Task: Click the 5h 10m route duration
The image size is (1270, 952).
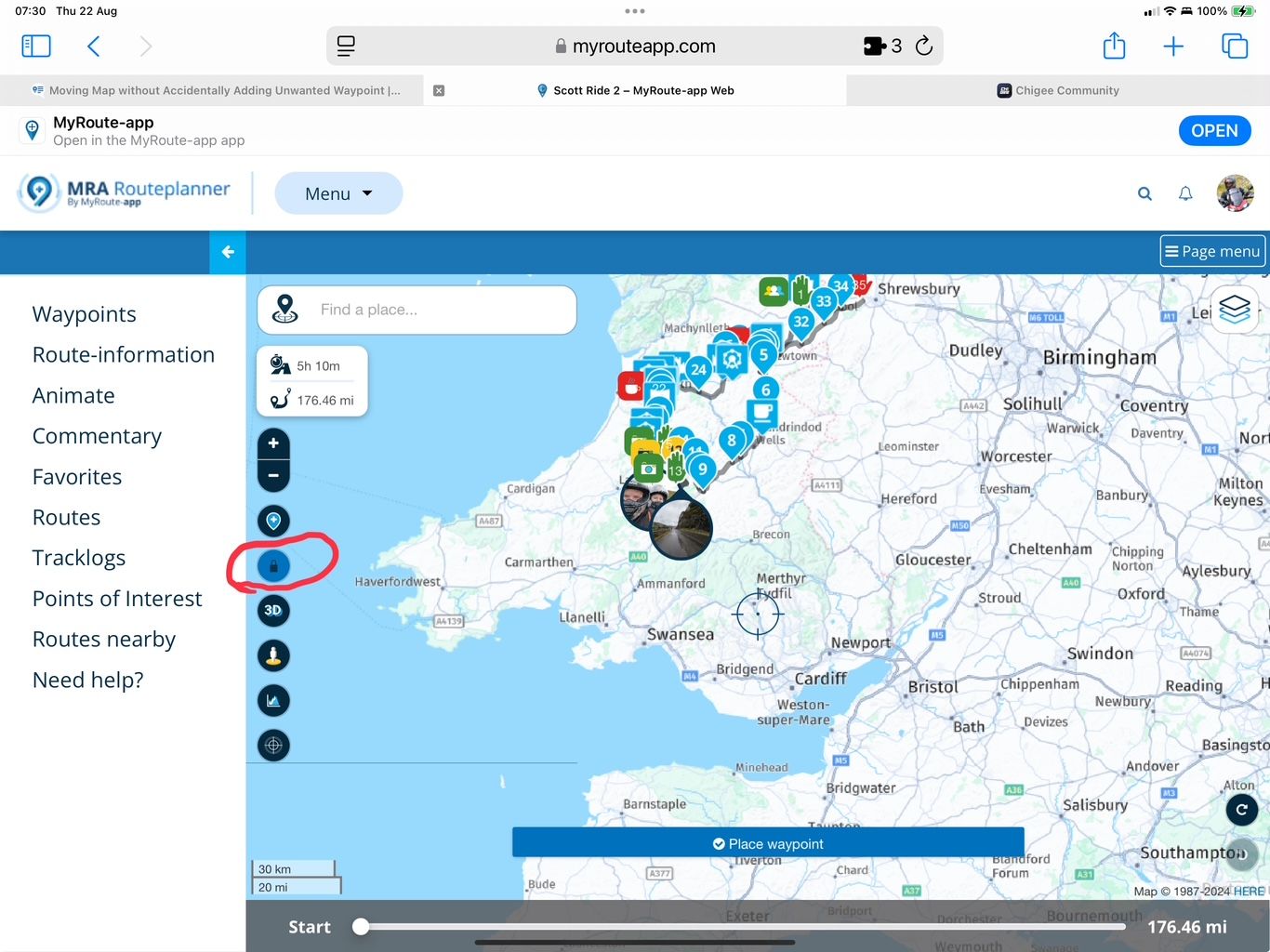Action: click(319, 365)
